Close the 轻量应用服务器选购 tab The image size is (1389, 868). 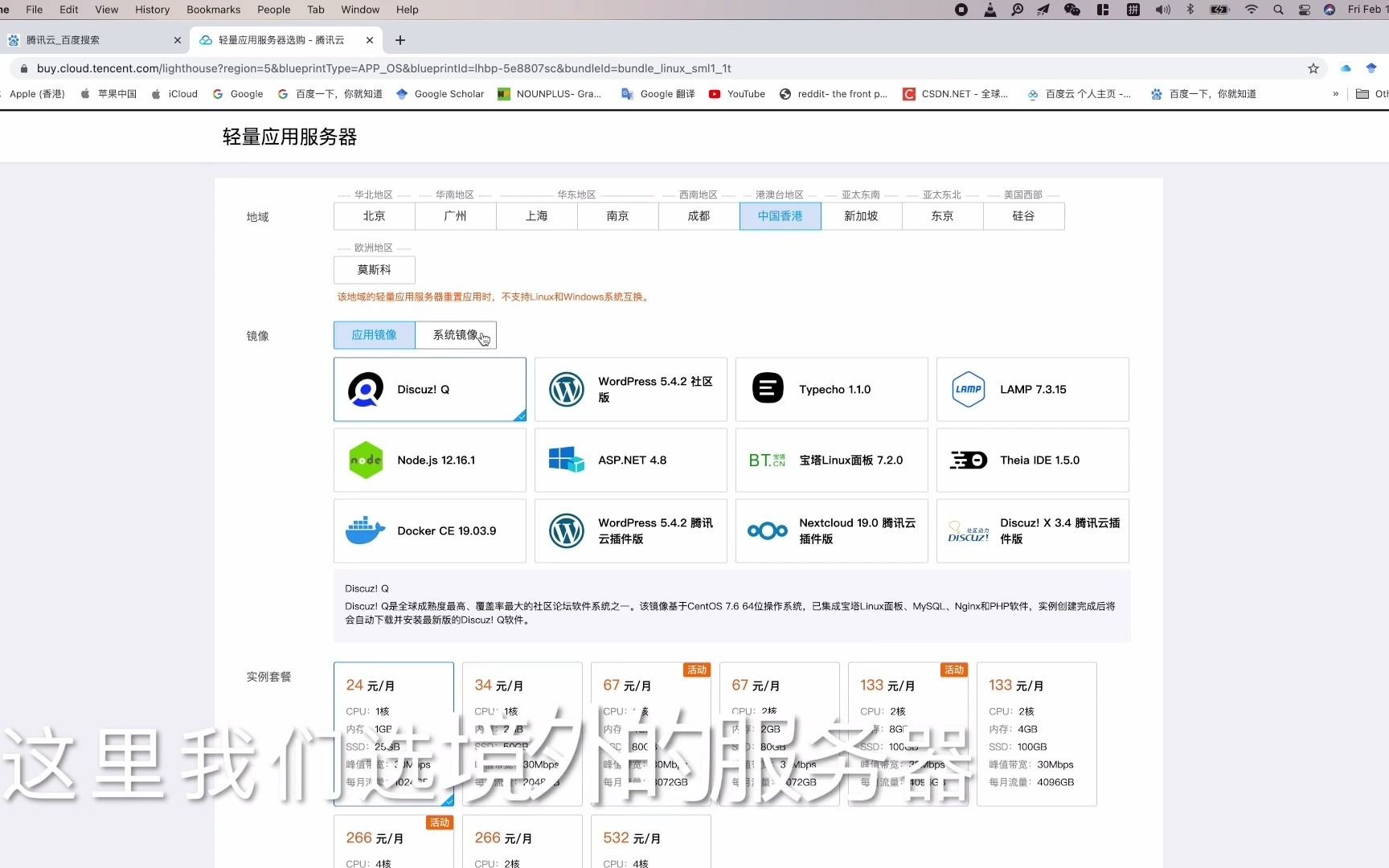coord(370,40)
